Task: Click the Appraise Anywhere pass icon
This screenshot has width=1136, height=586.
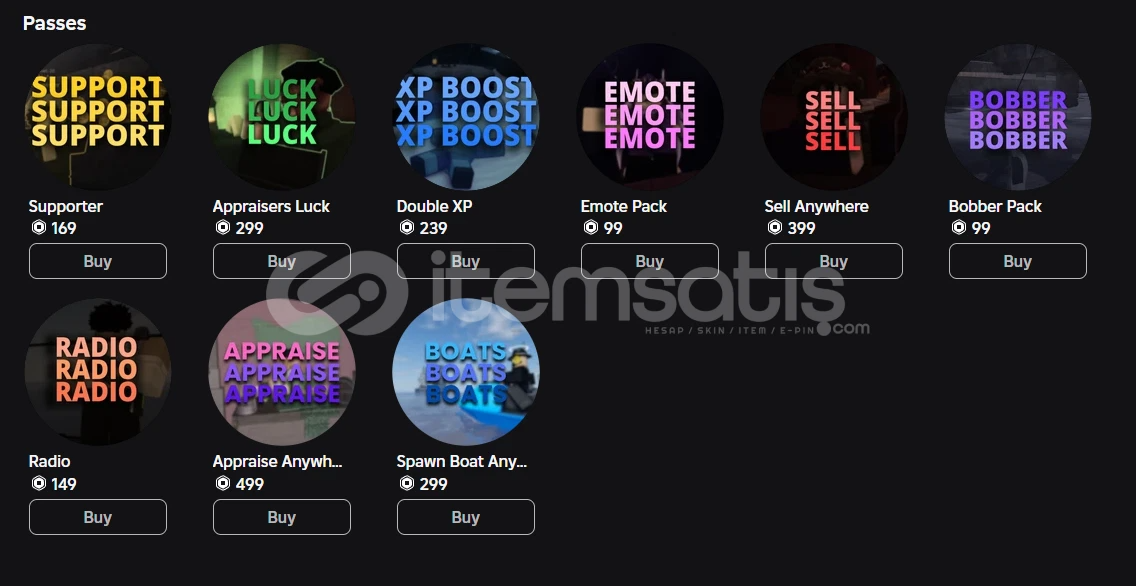Action: (282, 372)
